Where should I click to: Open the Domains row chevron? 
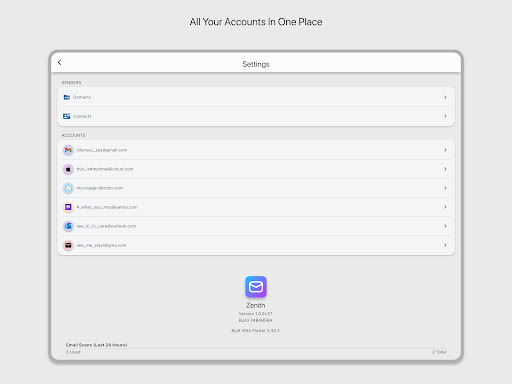(x=445, y=97)
